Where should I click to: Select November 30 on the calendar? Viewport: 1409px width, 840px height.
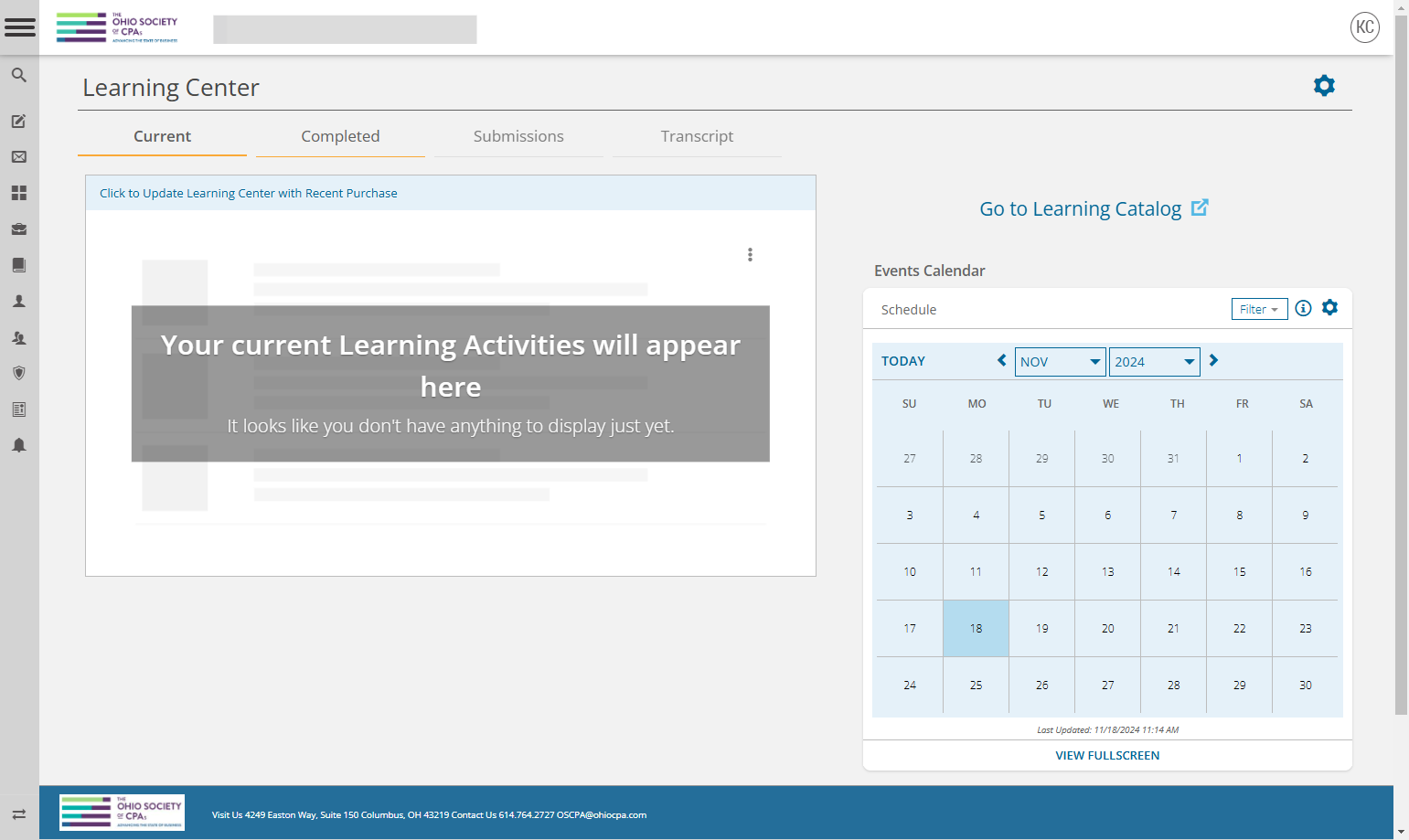coord(1306,686)
